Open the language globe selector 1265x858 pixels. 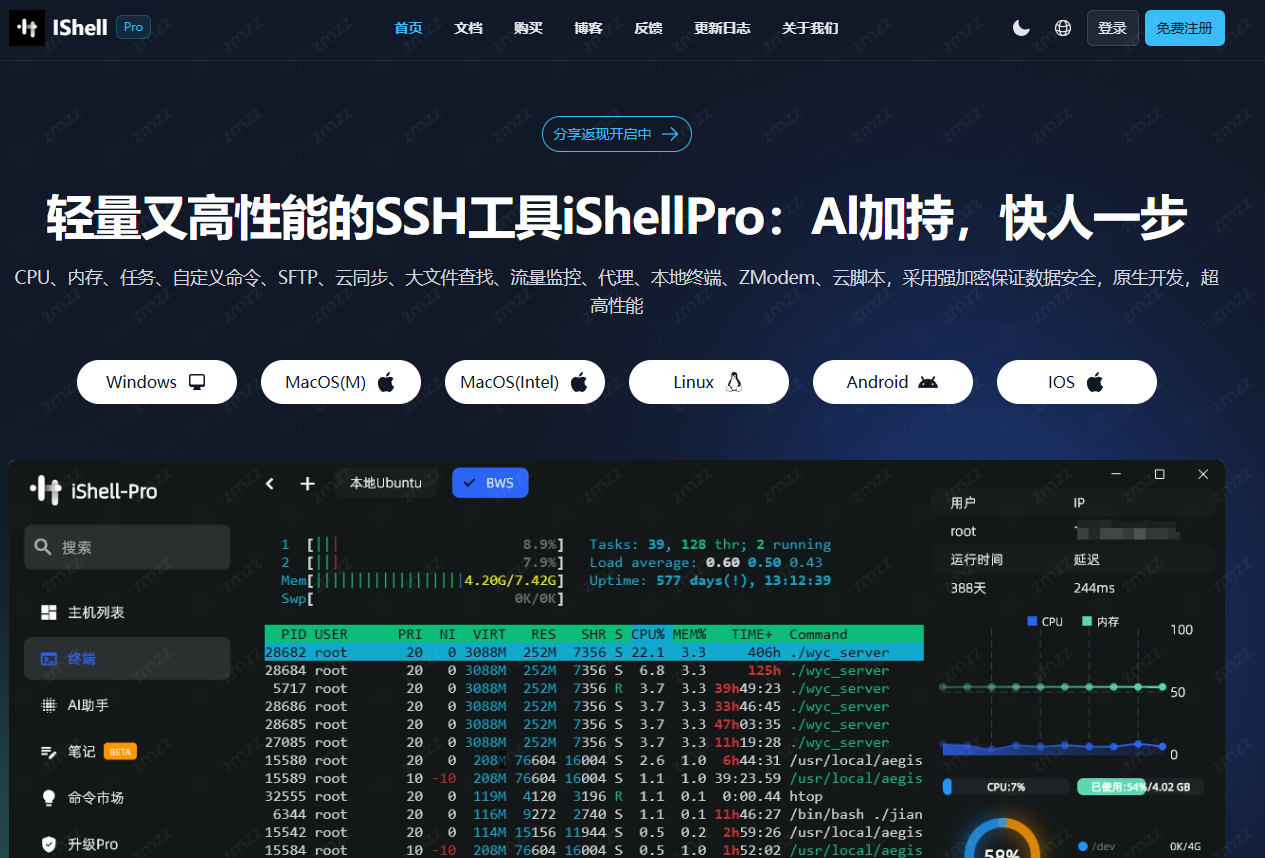click(1063, 28)
